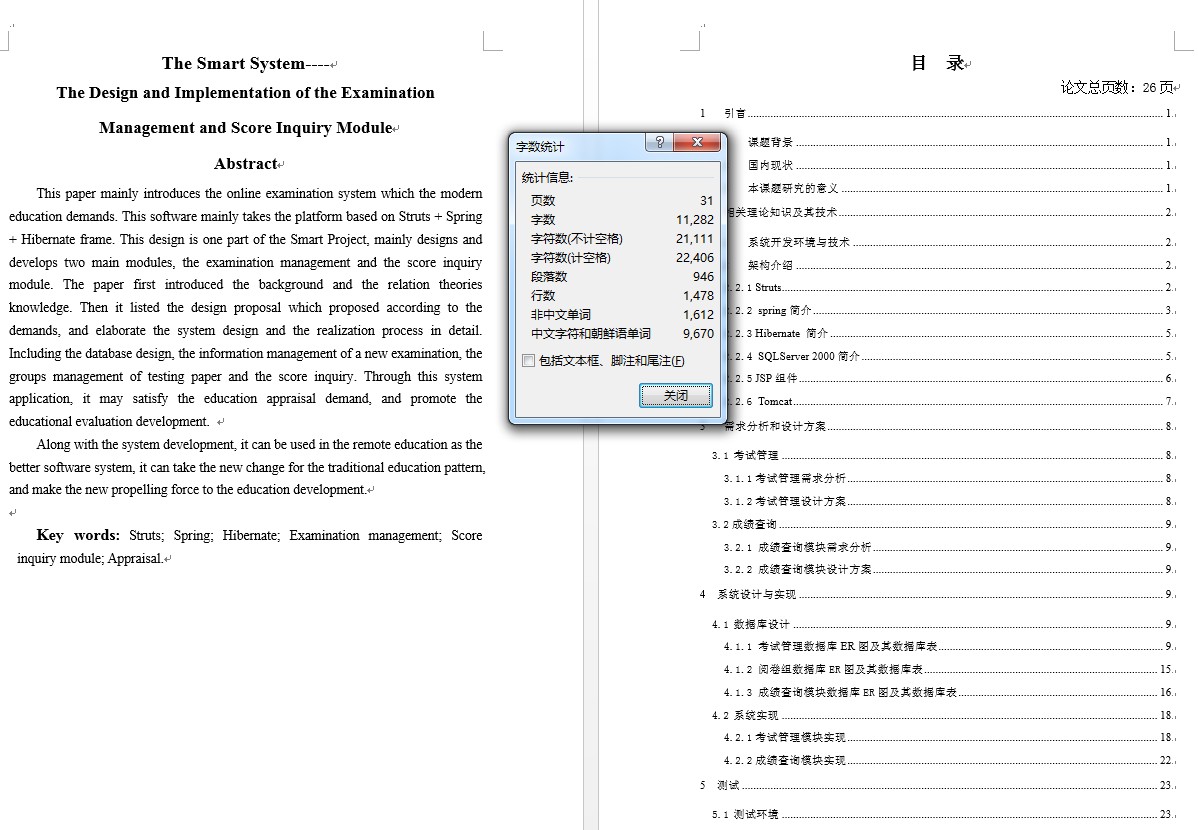
Task: Click the 论文总页数:26 页 text
Action: click(1117, 87)
